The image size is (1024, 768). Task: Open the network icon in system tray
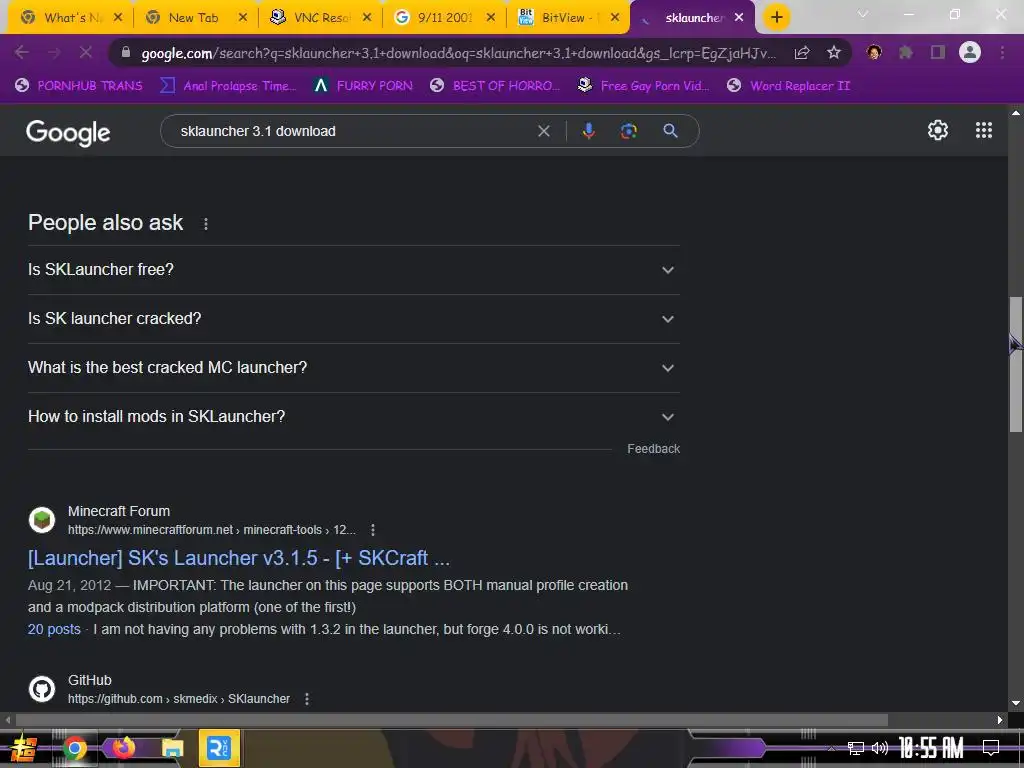coord(856,748)
